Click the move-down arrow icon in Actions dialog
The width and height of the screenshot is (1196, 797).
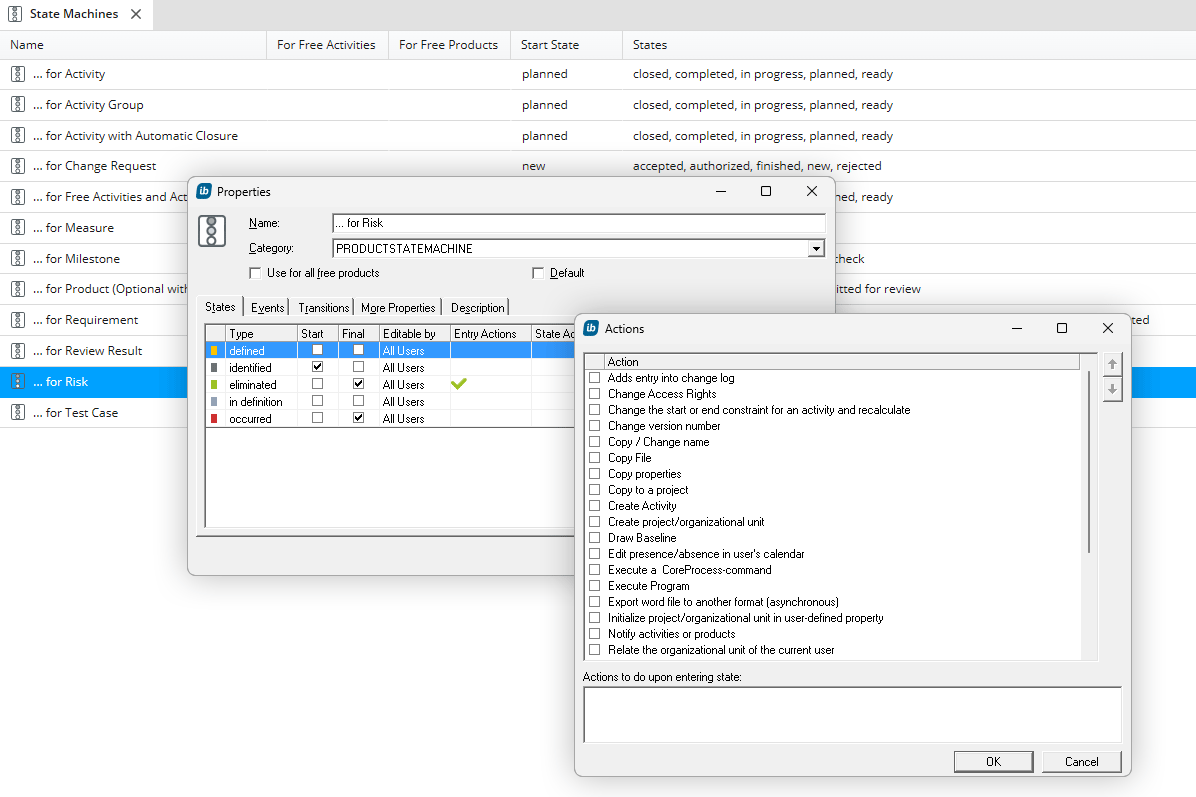point(1112,389)
